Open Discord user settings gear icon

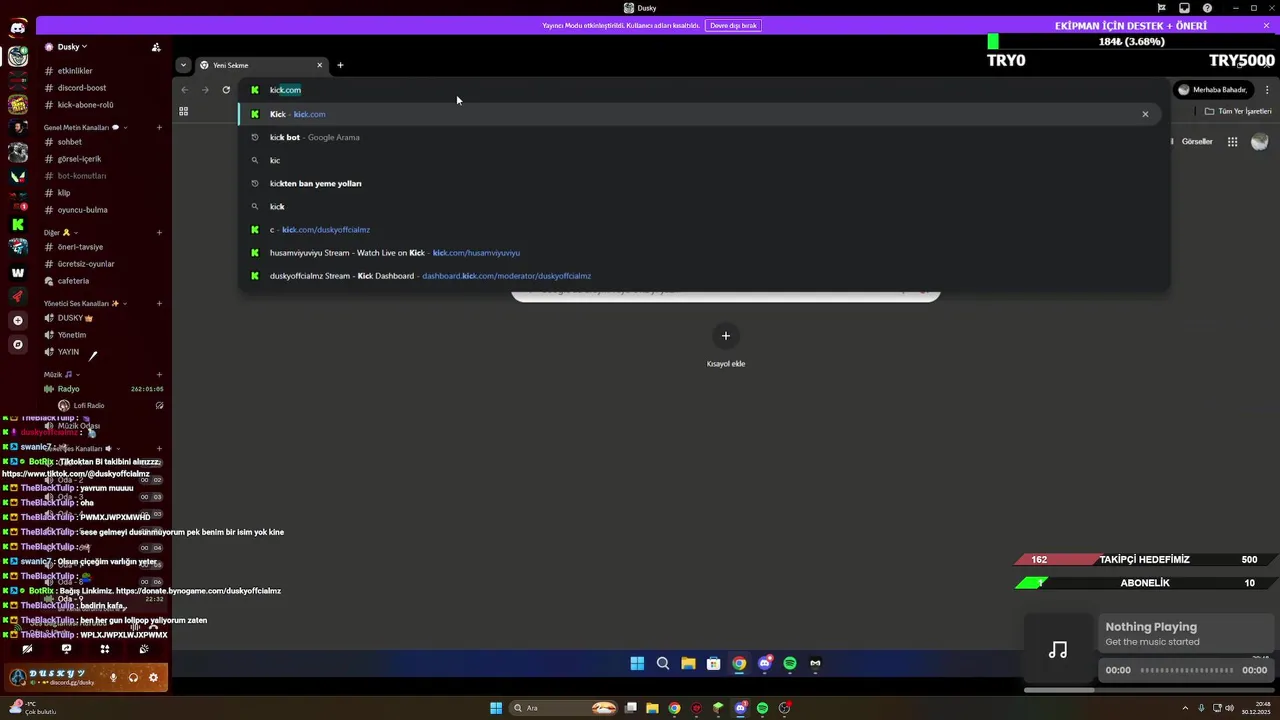pos(153,677)
